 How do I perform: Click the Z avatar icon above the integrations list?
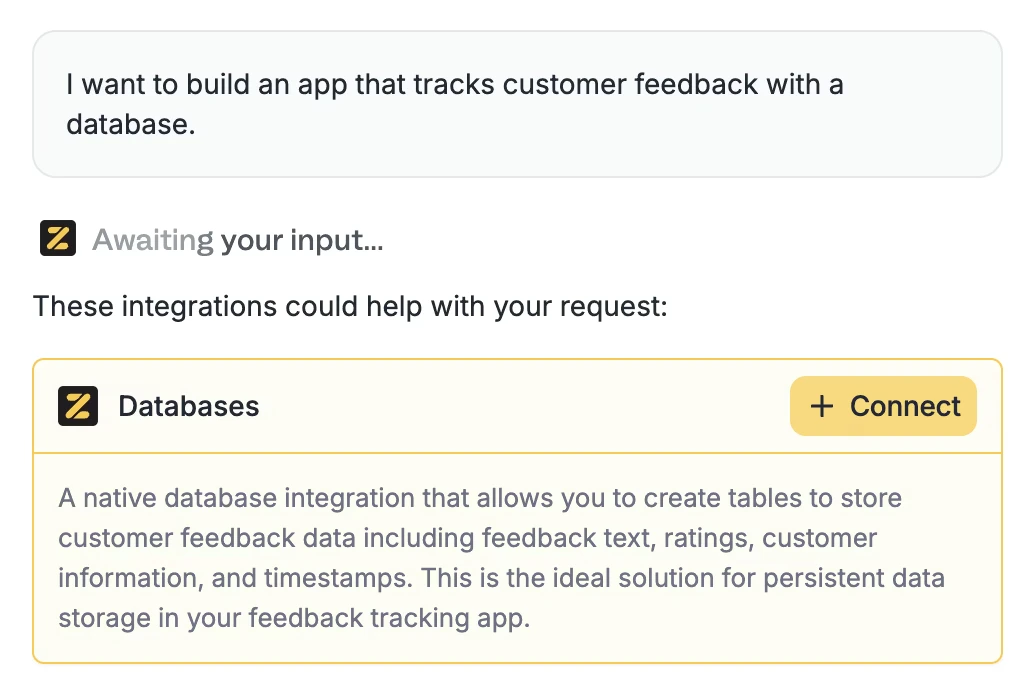coord(57,238)
